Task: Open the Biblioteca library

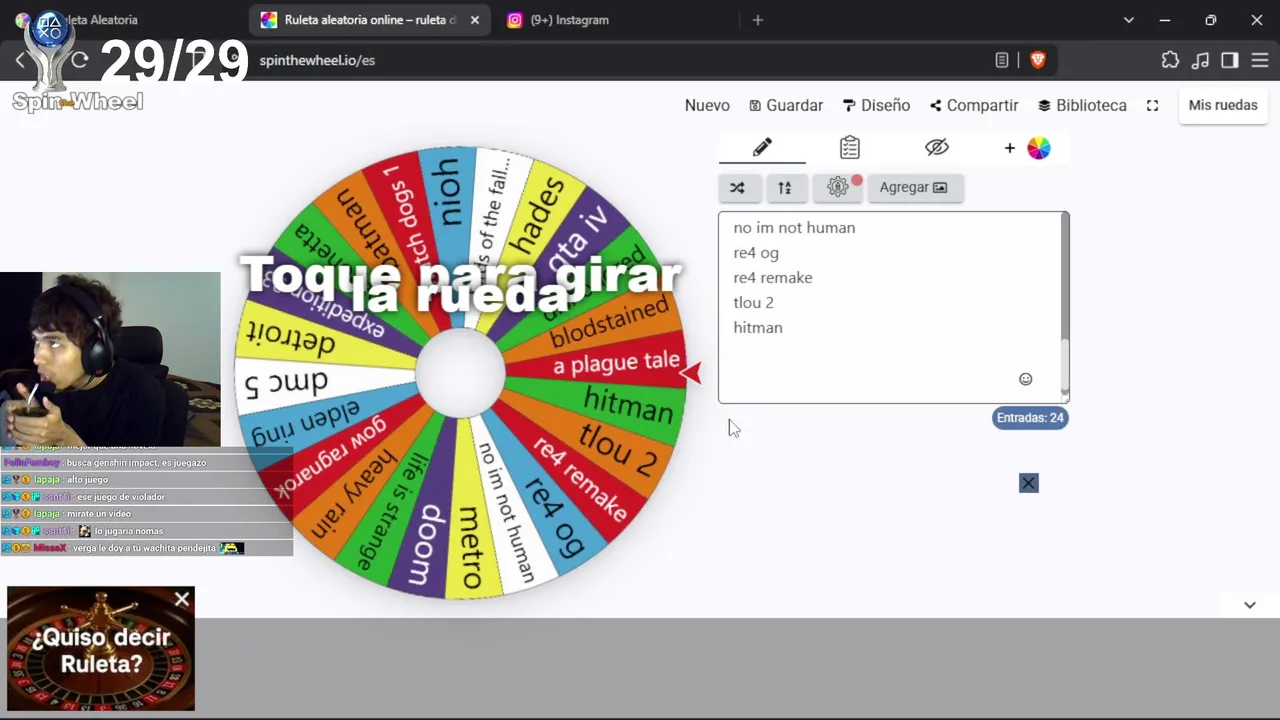Action: [x=1082, y=105]
